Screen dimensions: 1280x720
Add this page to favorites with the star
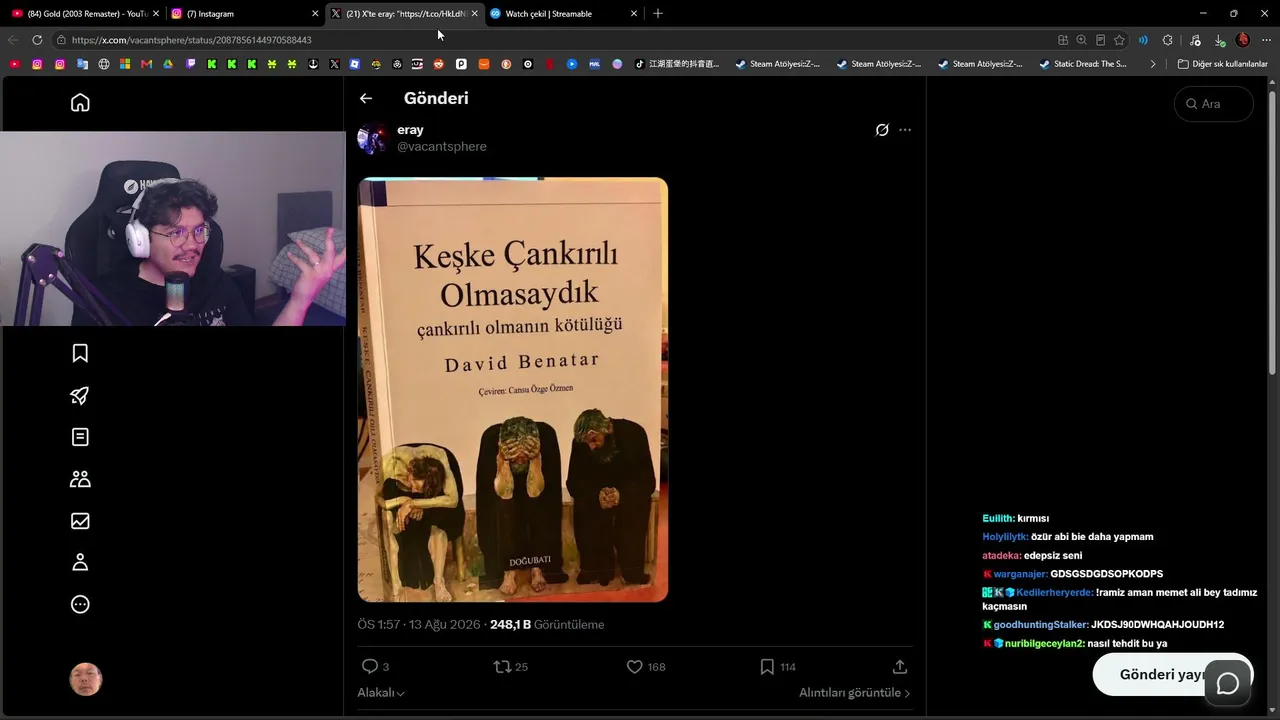click(x=1119, y=40)
